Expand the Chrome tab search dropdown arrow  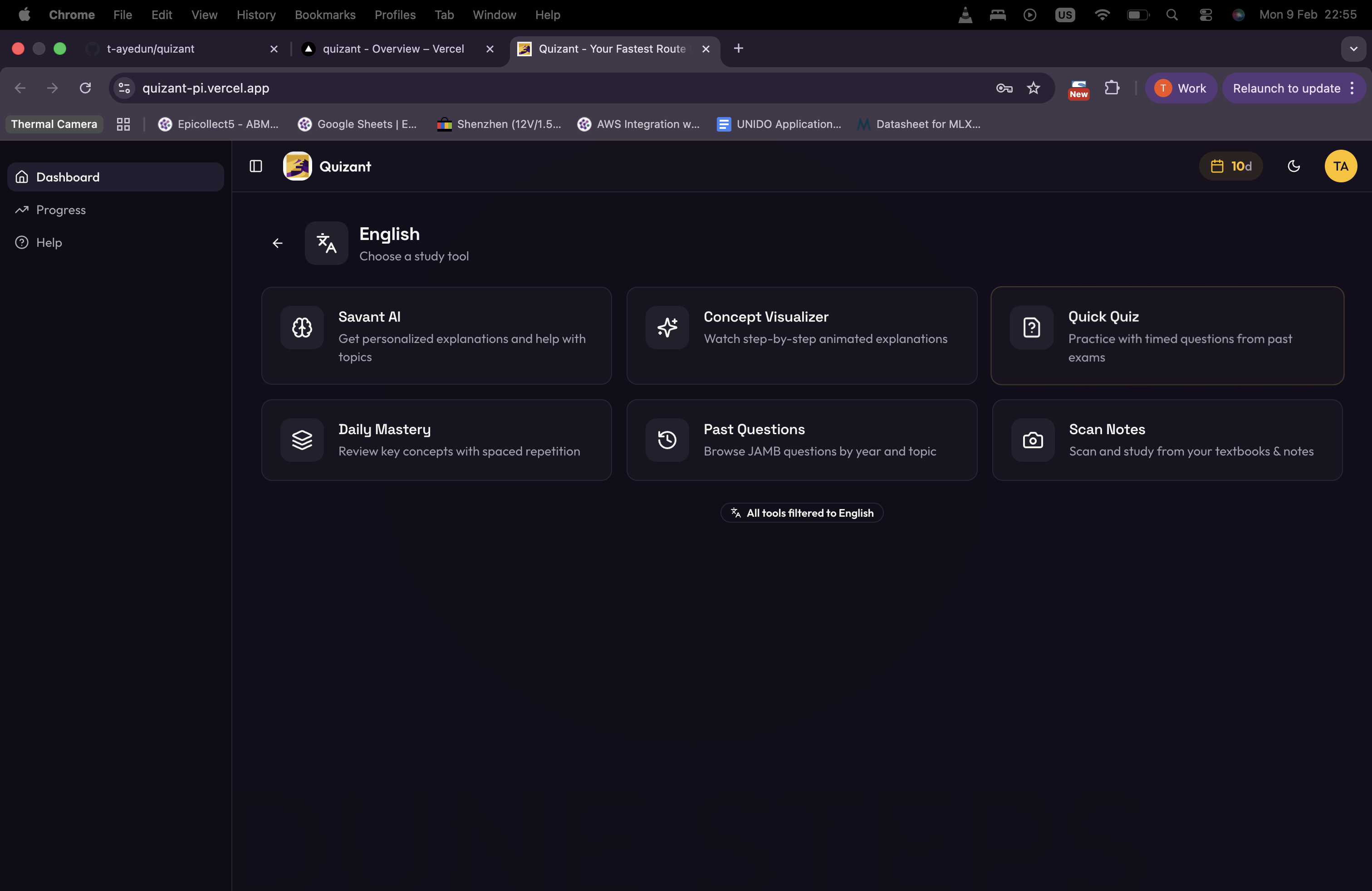tap(1353, 49)
